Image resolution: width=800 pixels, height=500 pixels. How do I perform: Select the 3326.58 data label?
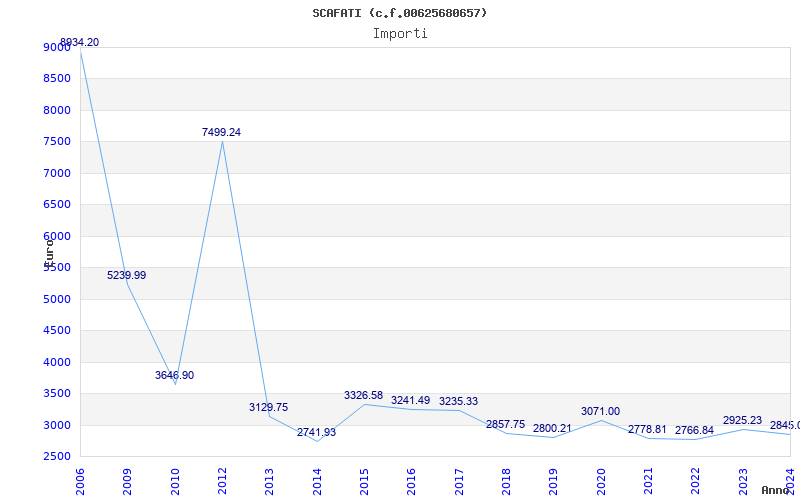click(364, 395)
